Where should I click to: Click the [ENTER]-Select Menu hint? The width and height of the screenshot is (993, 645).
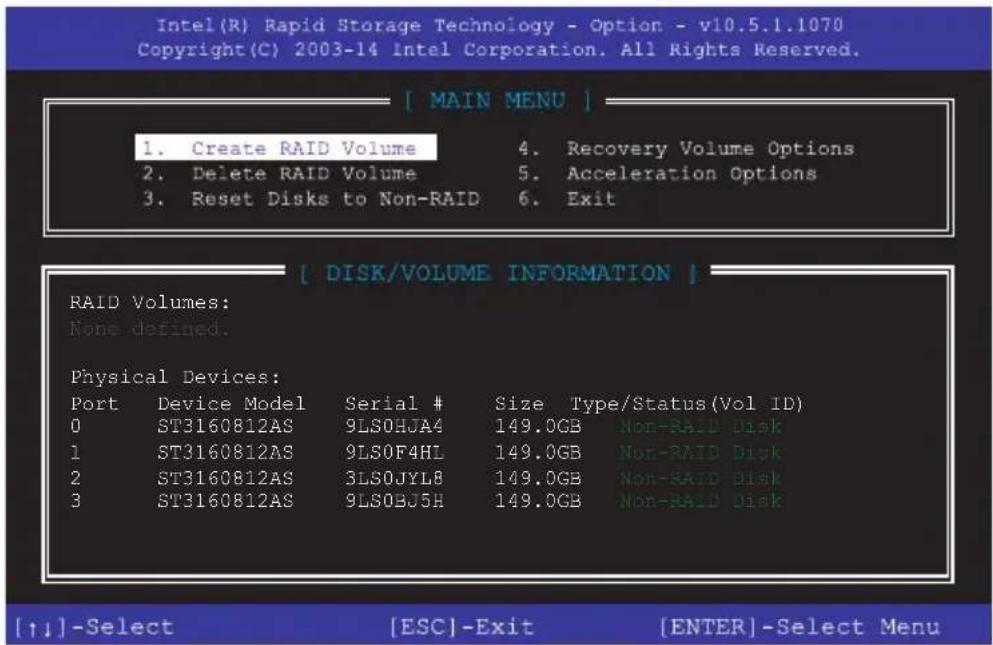[x=800, y=627]
